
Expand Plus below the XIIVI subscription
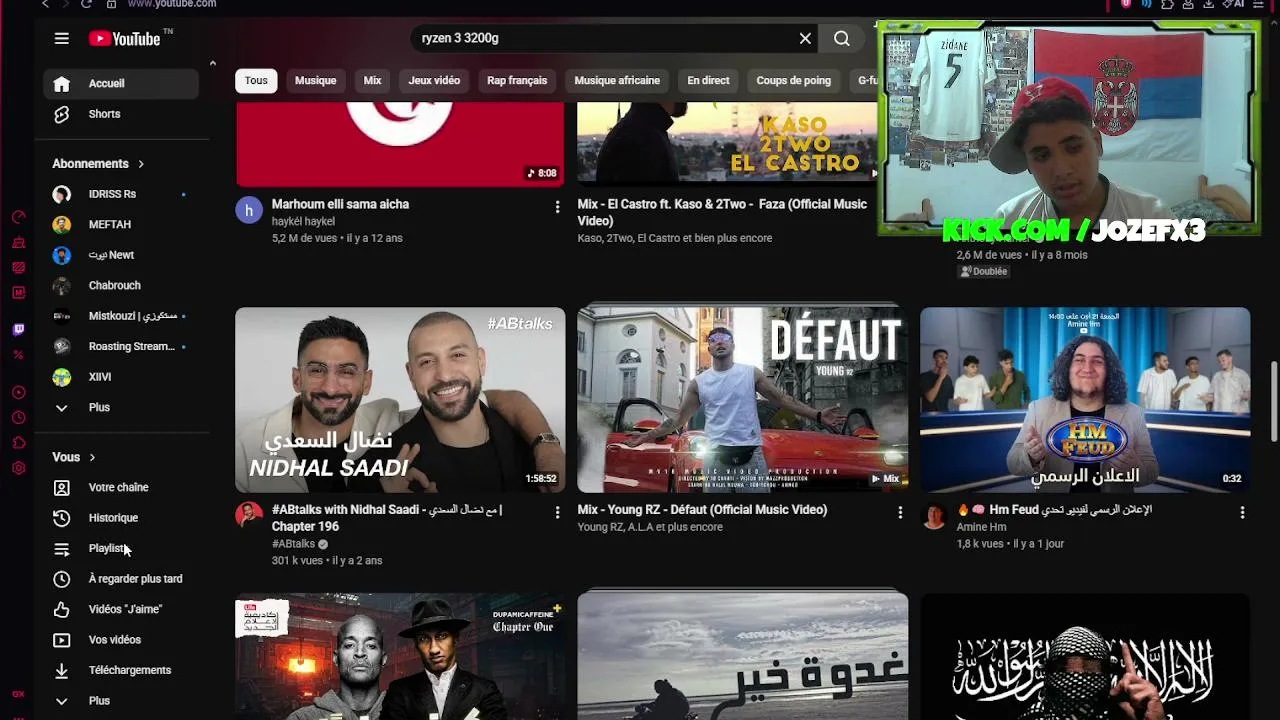121,408
